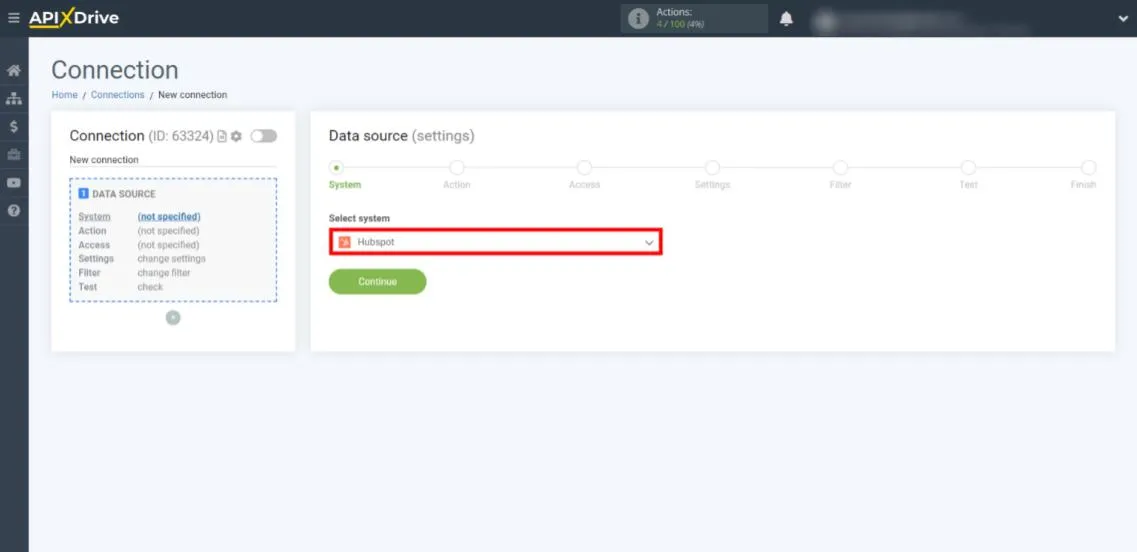Screen dimensions: 1137x552
Task: Open connections sitemap icon in sidebar
Action: point(14,99)
